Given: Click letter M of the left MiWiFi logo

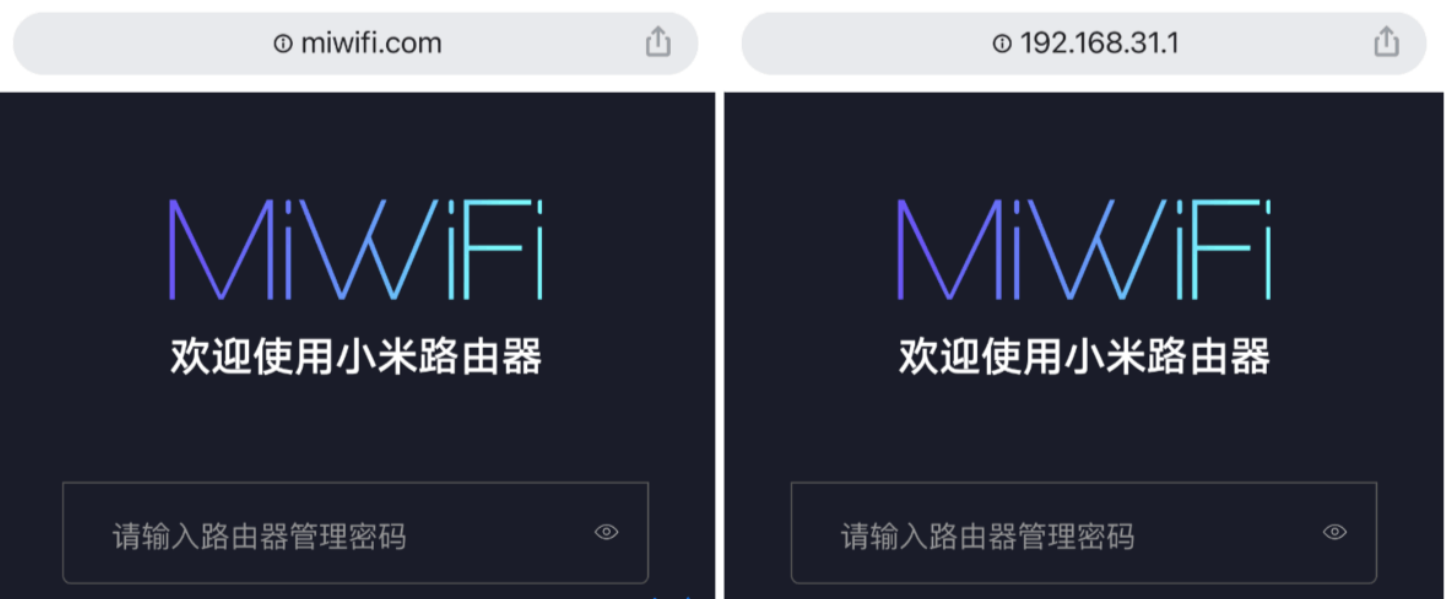Looking at the screenshot, I should point(222,249).
